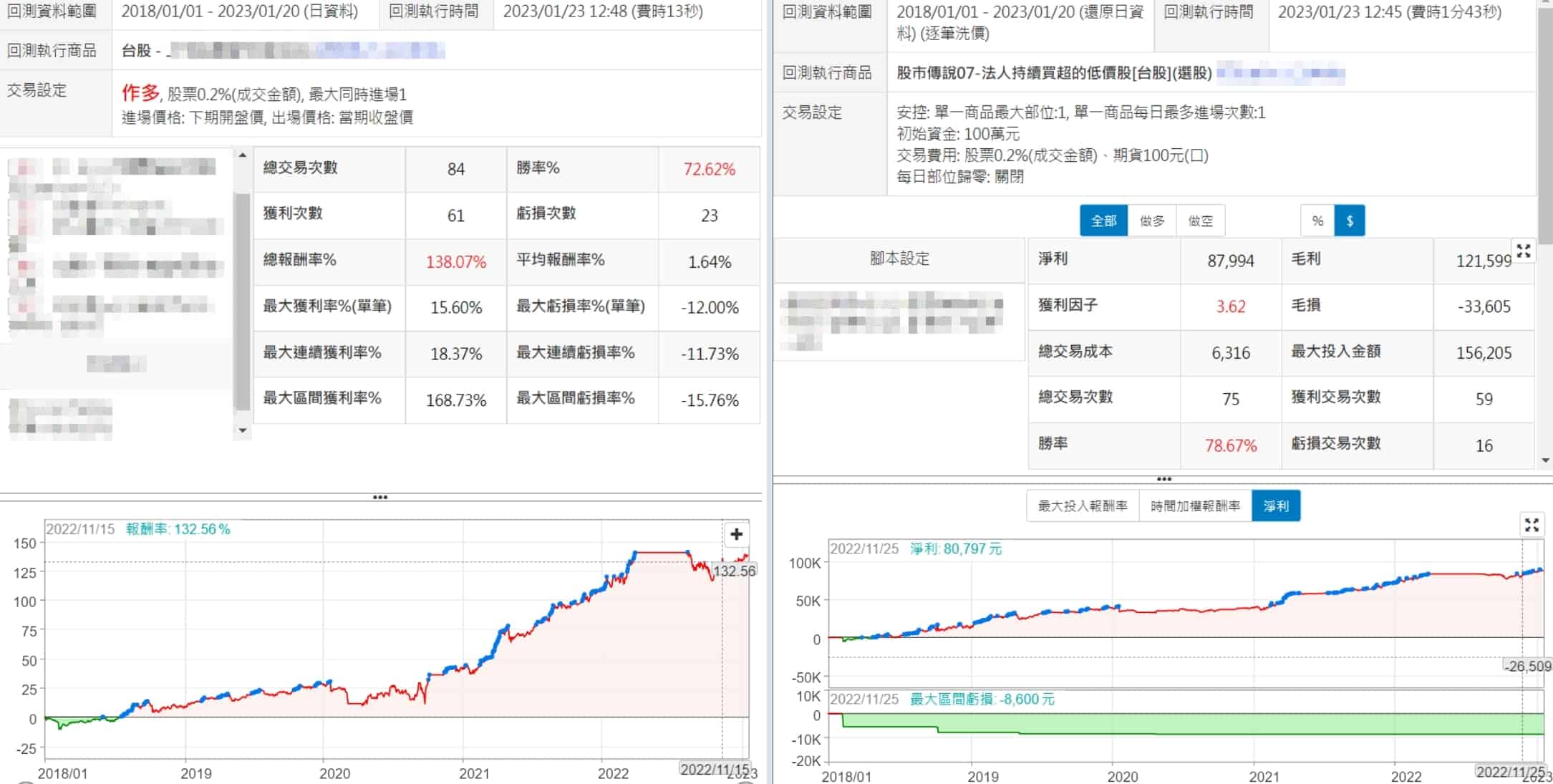Image resolution: width=1553 pixels, height=784 pixels.
Task: Click scroll-down arrow of left settings list
Action: [242, 430]
